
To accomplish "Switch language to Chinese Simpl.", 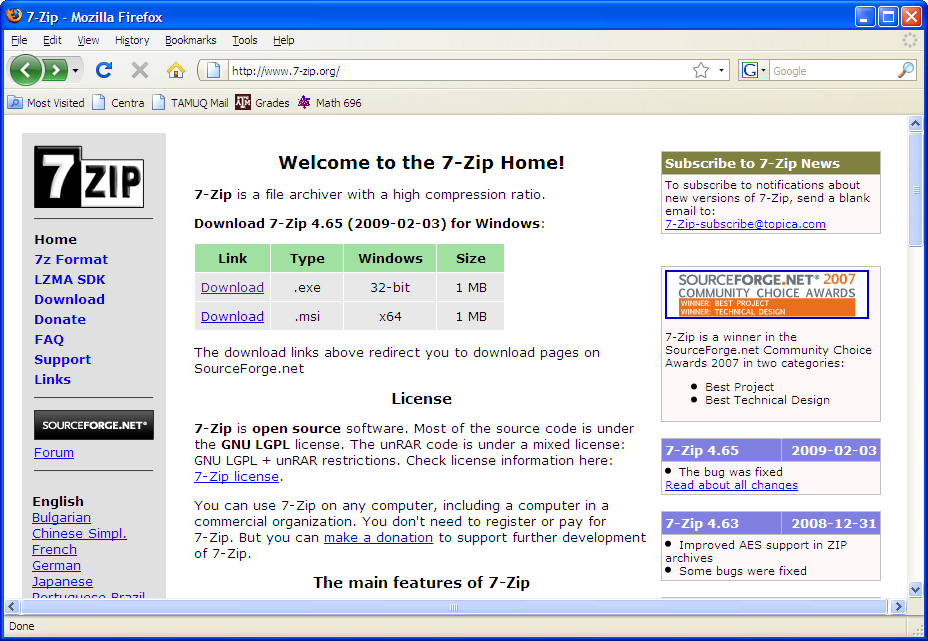I will (79, 534).
